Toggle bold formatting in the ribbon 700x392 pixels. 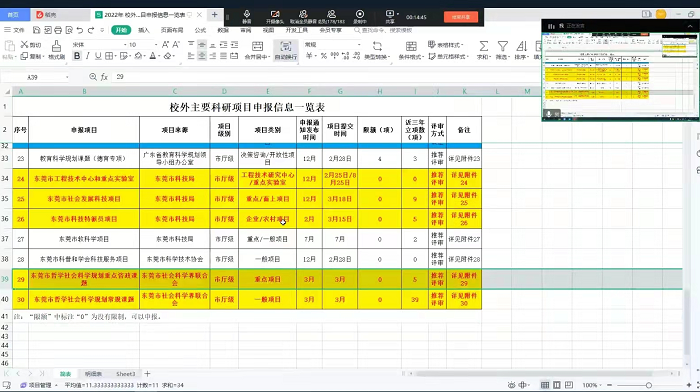[77, 56]
